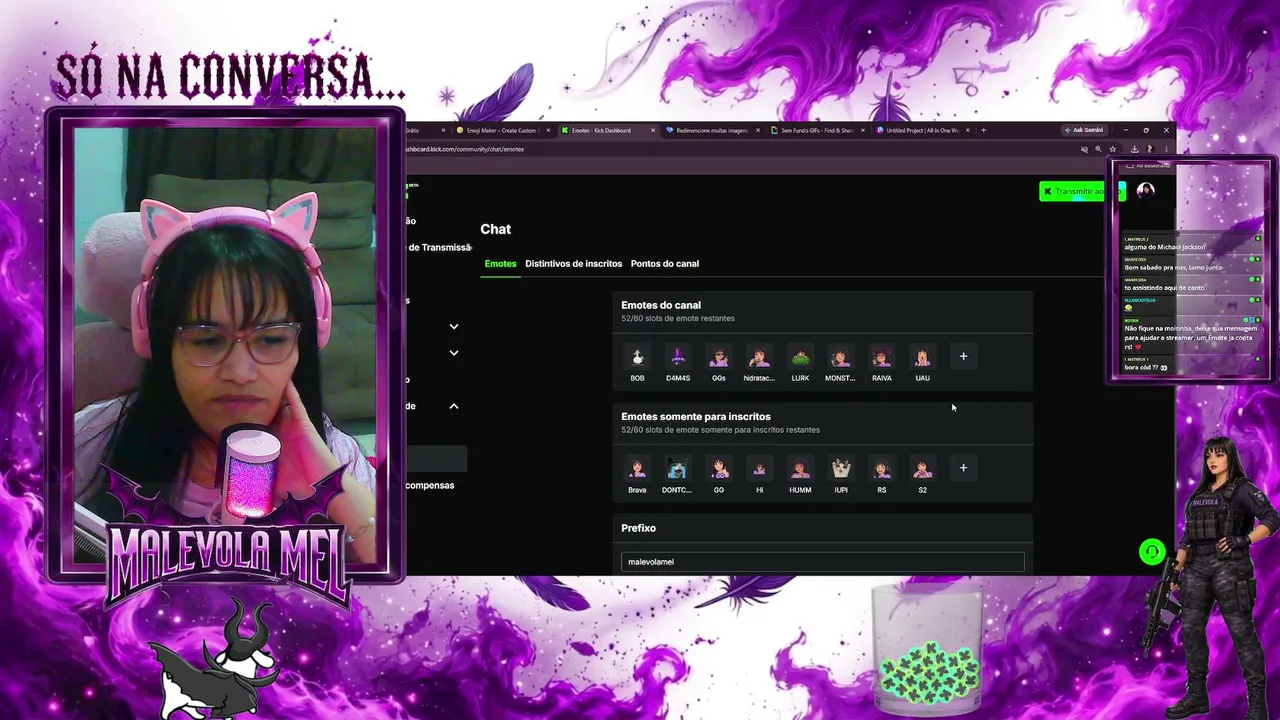Switch to Distintivos de inscritos tab
The height and width of the screenshot is (720, 1280).
click(x=573, y=264)
